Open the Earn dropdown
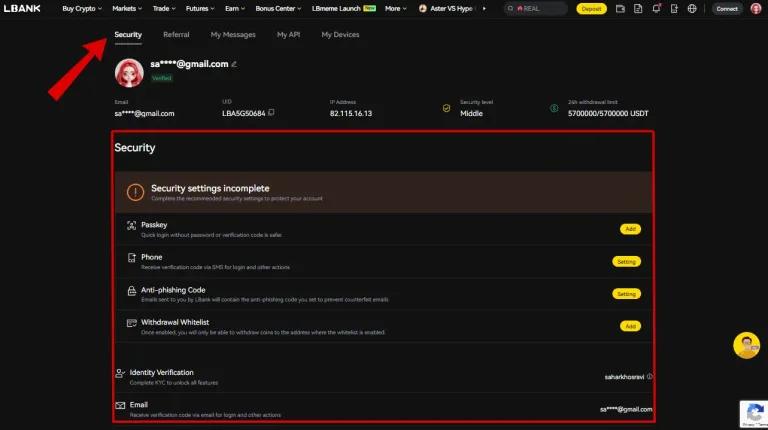 tap(235, 8)
